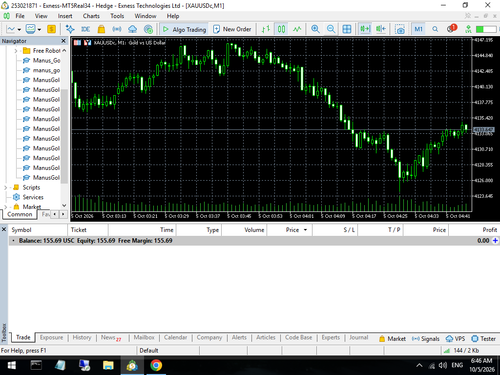Click the Services gear icon in Navigator
This screenshot has height=375, width=500.
point(16,197)
